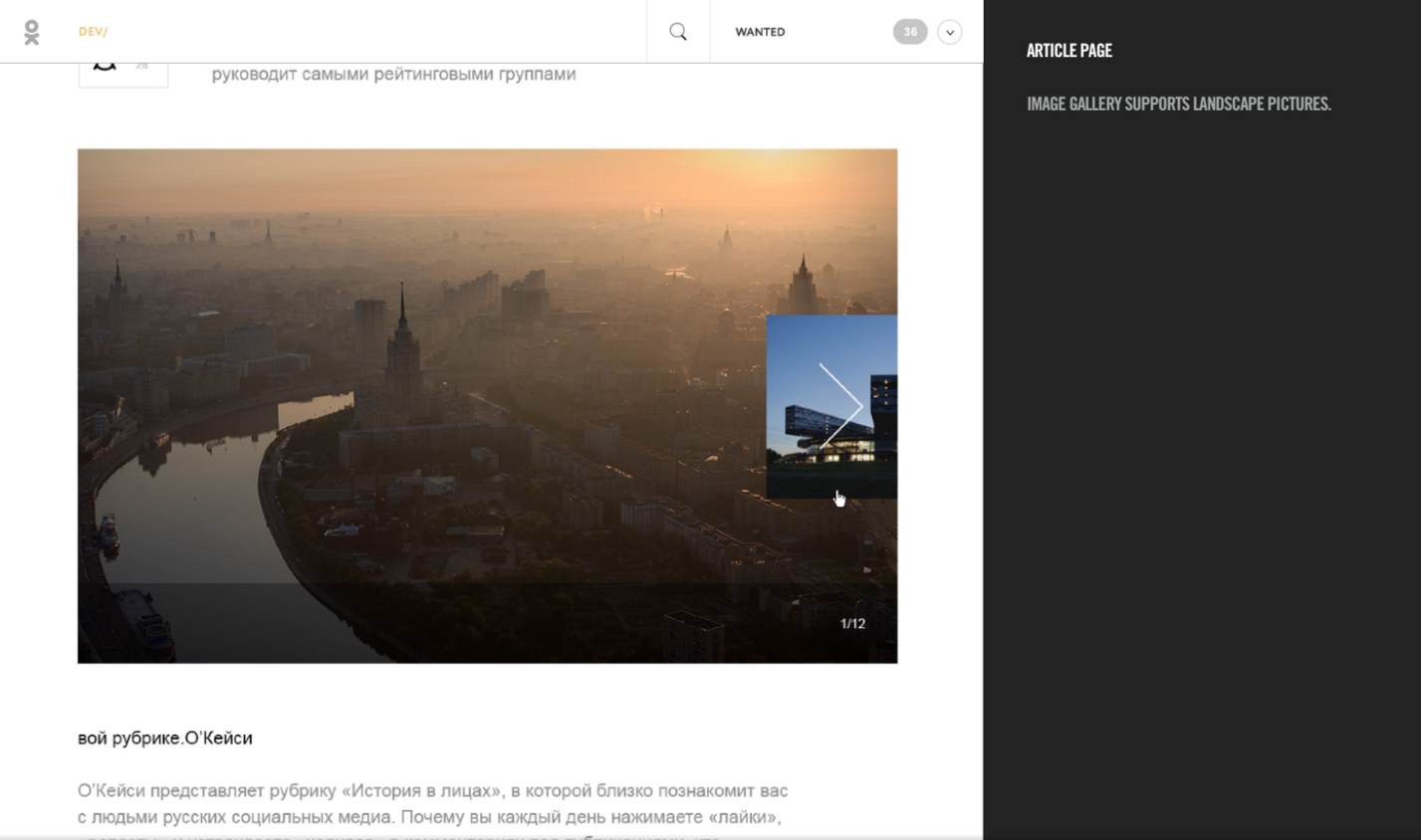Click the dark caption bar of gallery
1421x840 pixels.
(448, 623)
